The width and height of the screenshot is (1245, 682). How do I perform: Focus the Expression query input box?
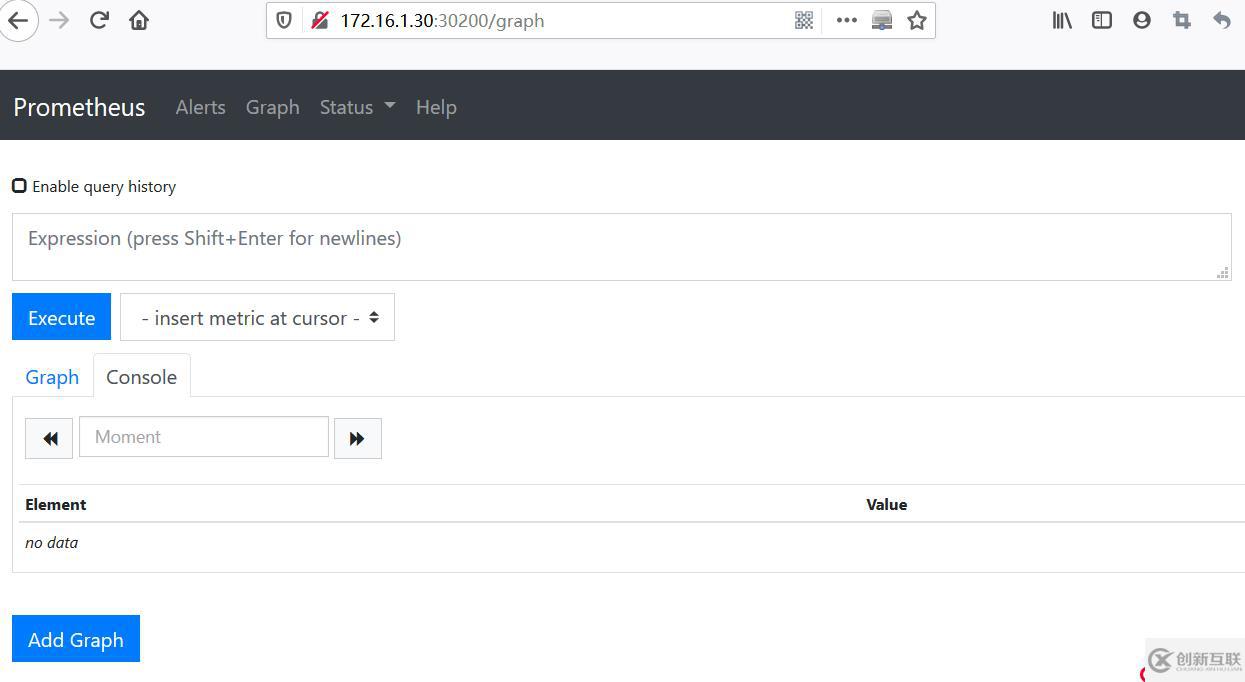coord(620,246)
